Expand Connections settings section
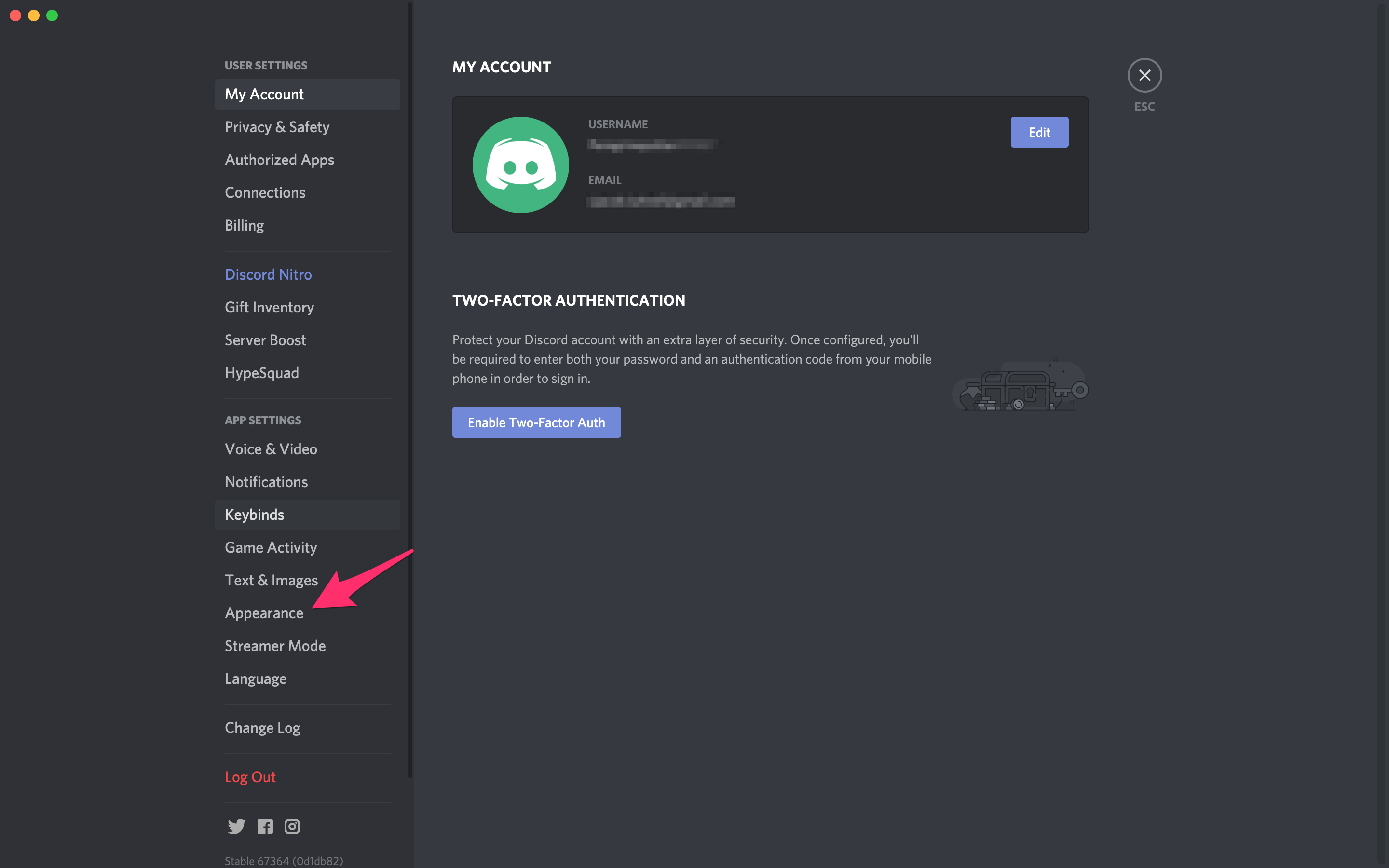This screenshot has height=868, width=1389. (x=265, y=192)
